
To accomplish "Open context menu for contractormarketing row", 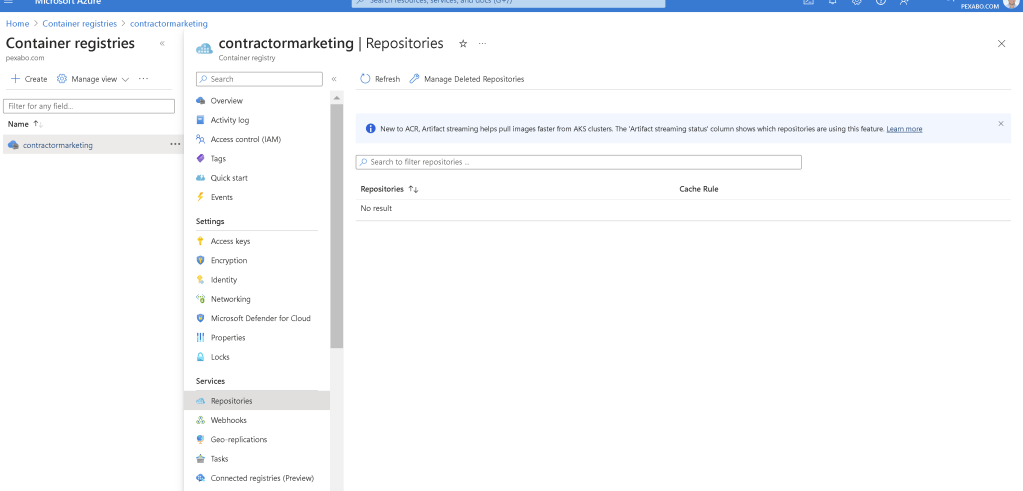I will coord(175,145).
